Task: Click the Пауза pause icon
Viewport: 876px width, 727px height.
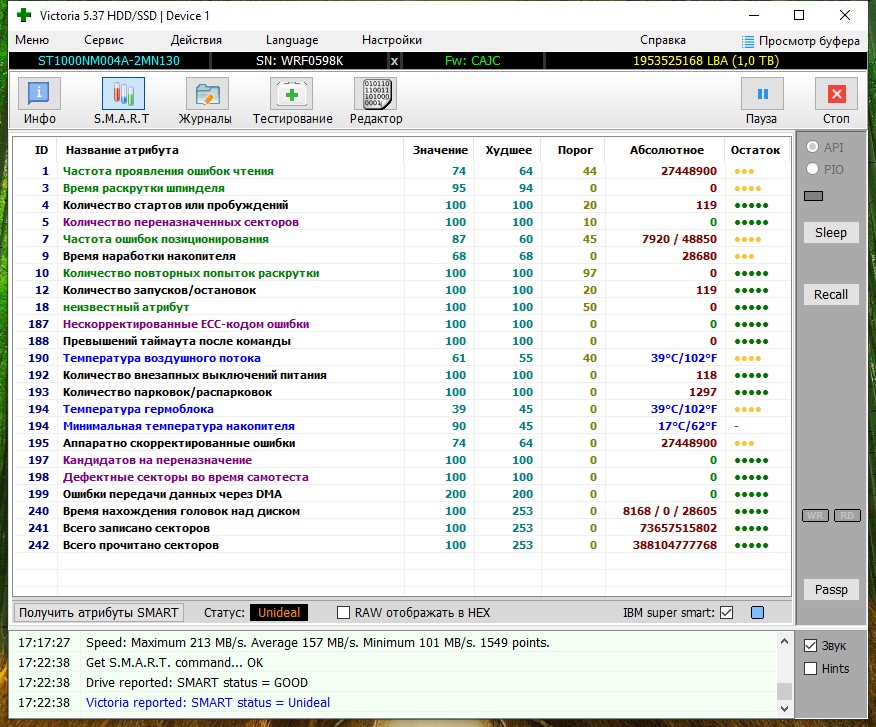Action: (x=763, y=93)
